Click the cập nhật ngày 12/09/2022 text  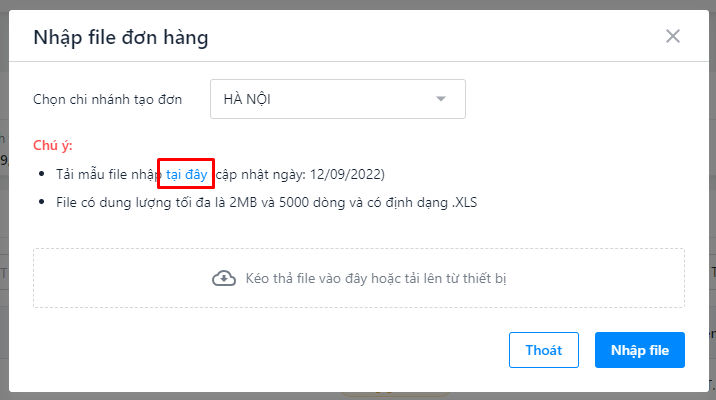pos(300,174)
